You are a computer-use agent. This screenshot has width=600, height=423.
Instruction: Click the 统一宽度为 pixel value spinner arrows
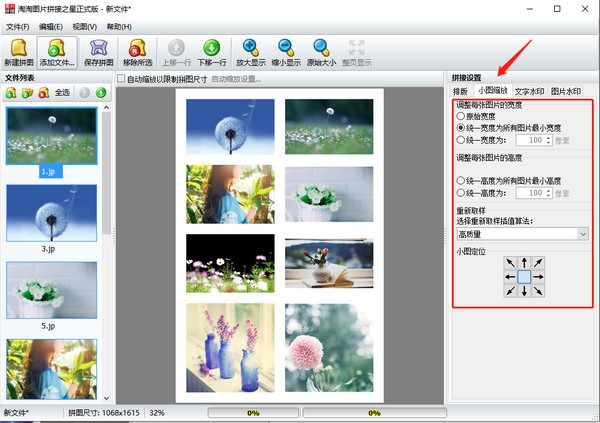click(551, 141)
